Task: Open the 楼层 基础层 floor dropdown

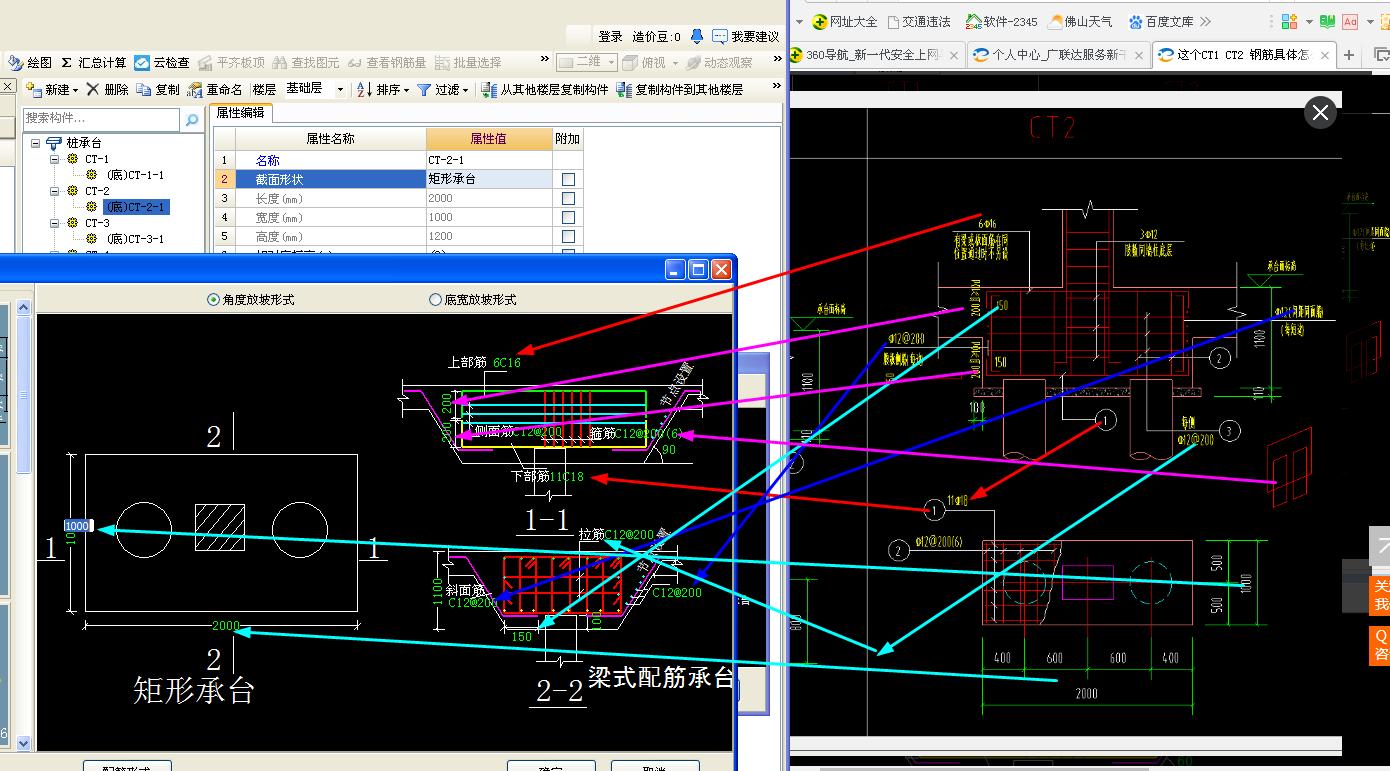Action: (339, 89)
